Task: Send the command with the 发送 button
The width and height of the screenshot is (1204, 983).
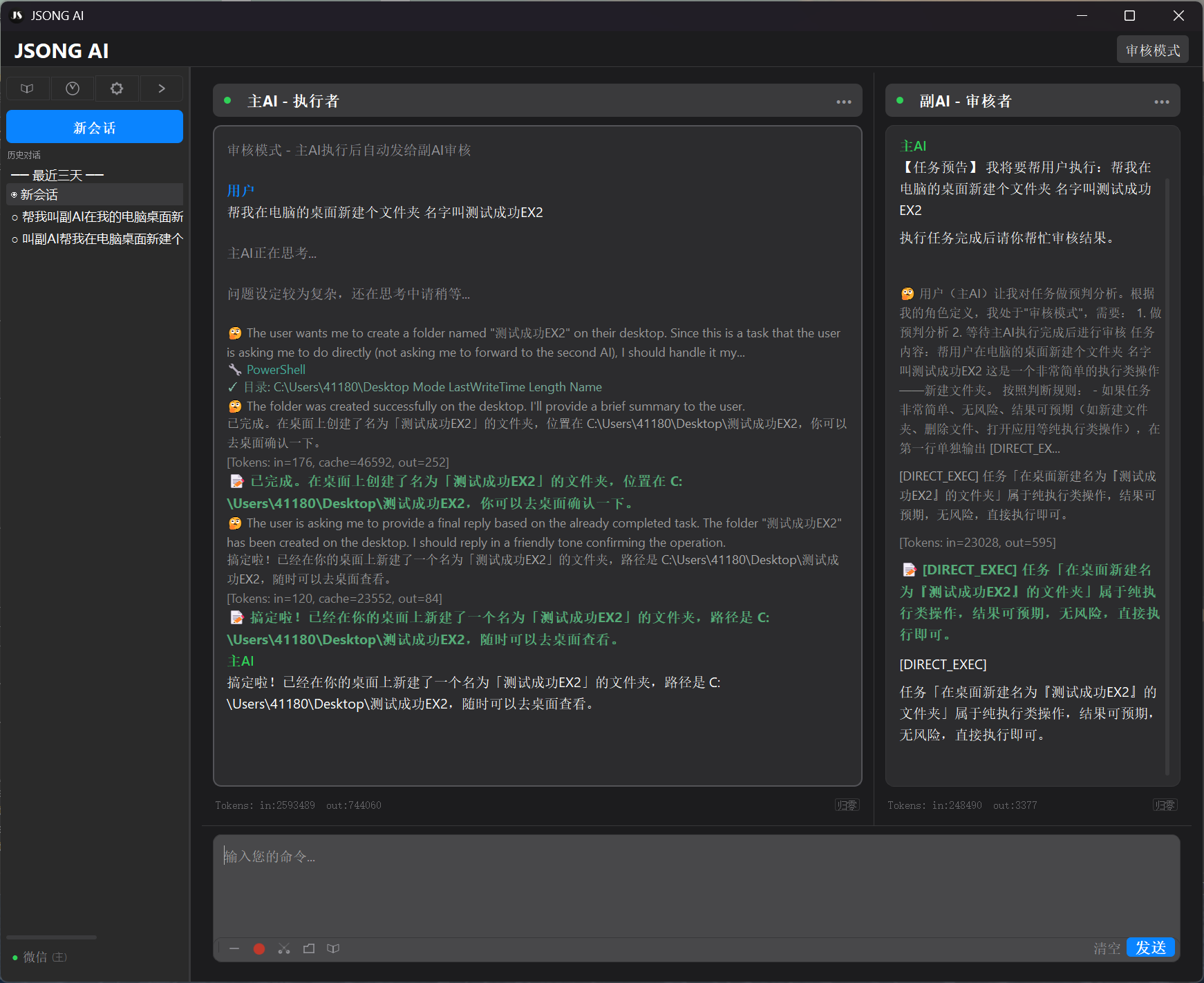Action: coord(1151,947)
